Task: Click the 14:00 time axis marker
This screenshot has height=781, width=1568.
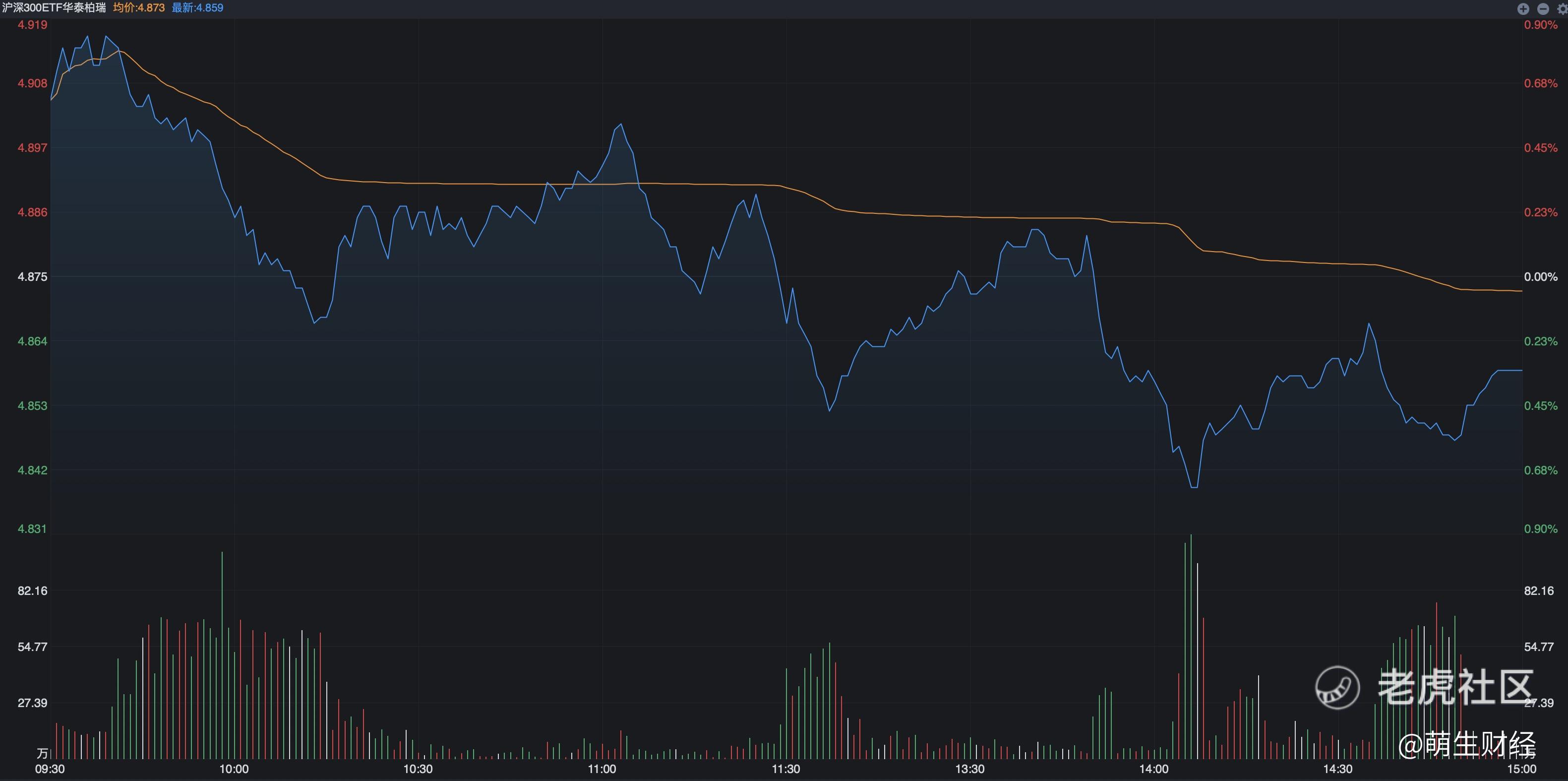Action: pos(1153,769)
